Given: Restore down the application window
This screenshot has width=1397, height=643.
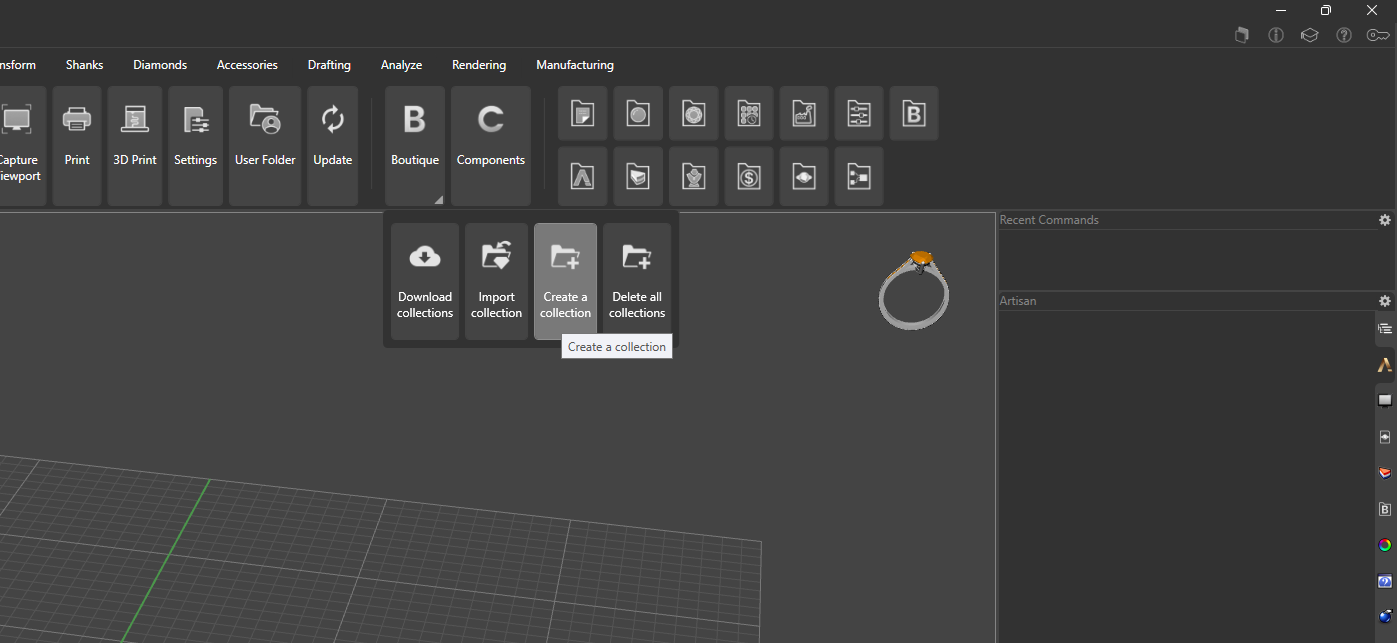Looking at the screenshot, I should pos(1326,10).
